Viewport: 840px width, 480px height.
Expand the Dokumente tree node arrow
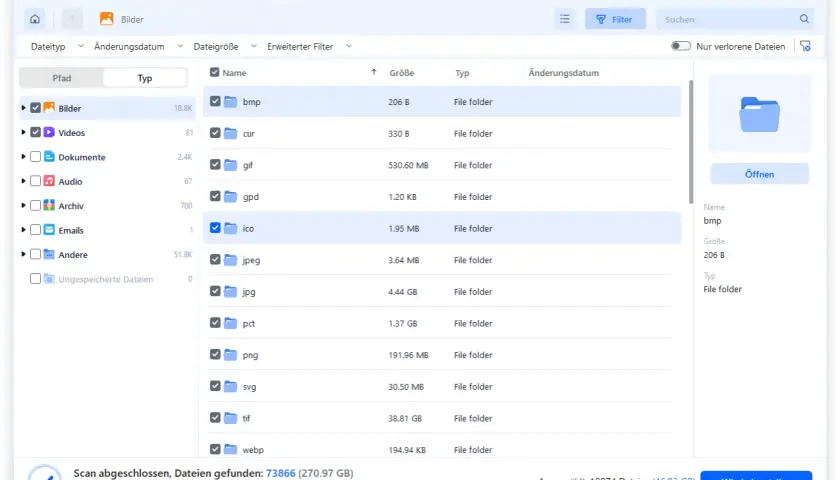click(23, 156)
